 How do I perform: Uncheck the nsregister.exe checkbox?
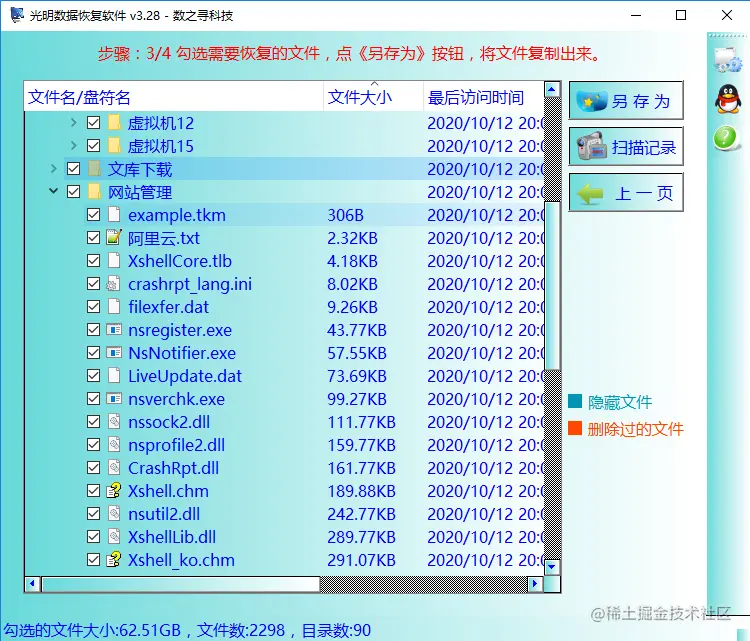[94, 329]
